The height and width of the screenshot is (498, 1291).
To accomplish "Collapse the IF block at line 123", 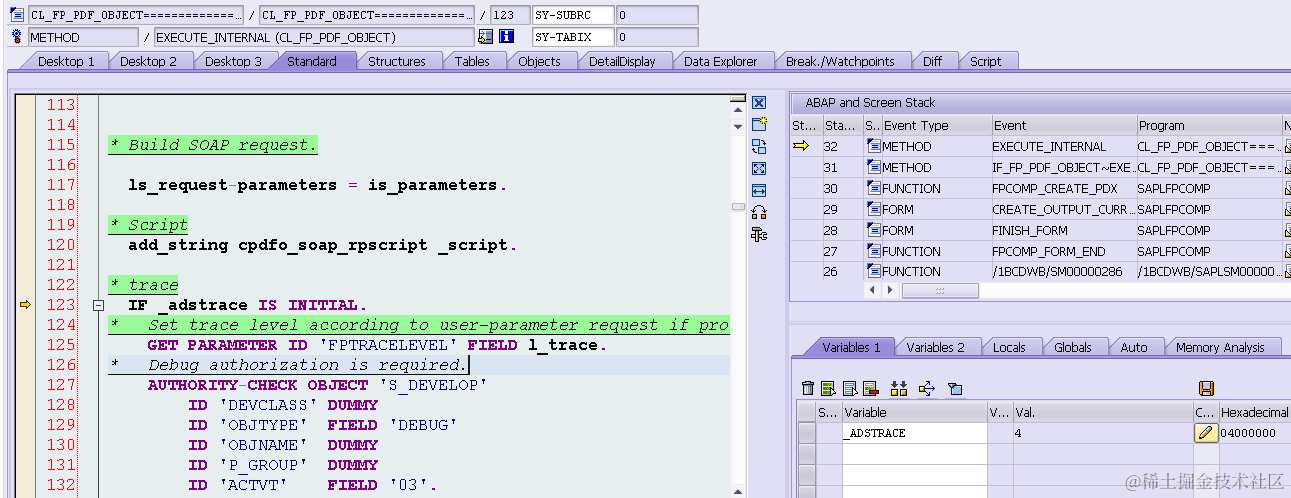I will point(98,305).
